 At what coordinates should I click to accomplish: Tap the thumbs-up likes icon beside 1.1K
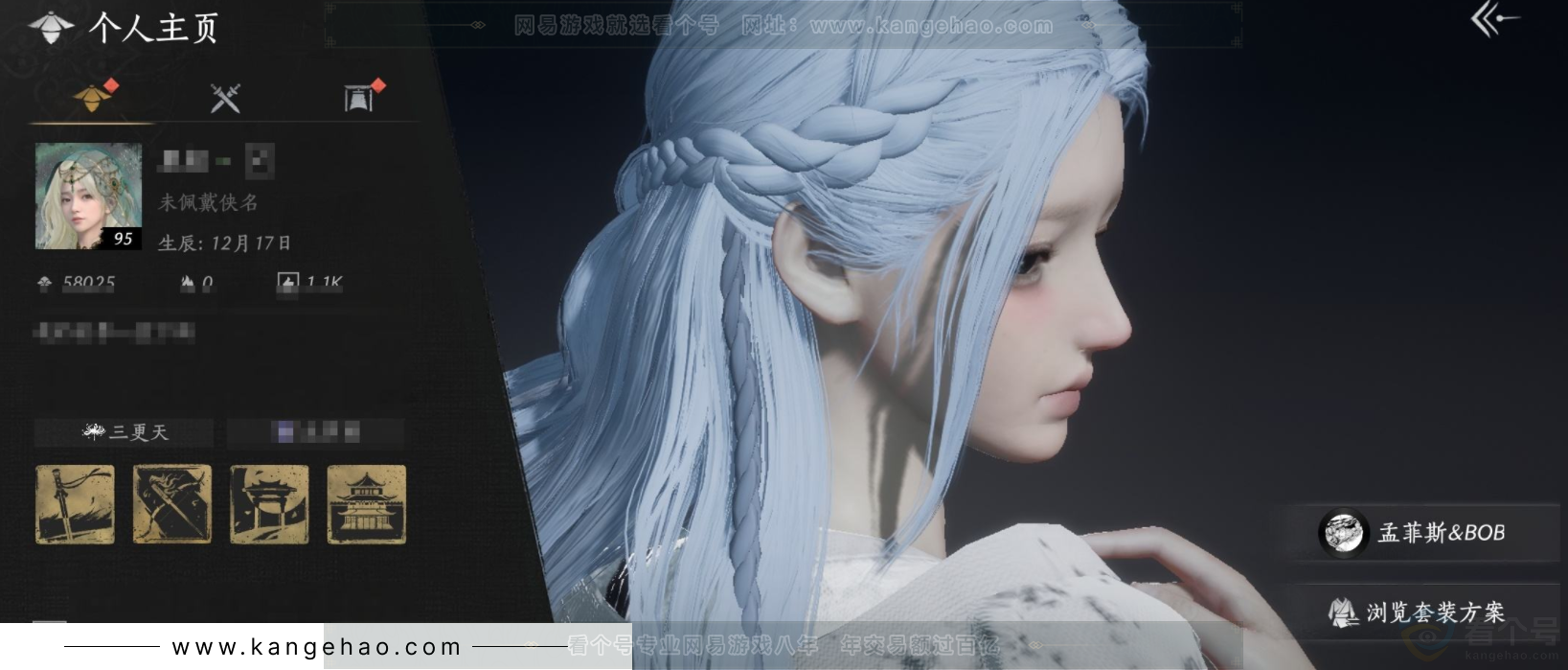(x=287, y=282)
